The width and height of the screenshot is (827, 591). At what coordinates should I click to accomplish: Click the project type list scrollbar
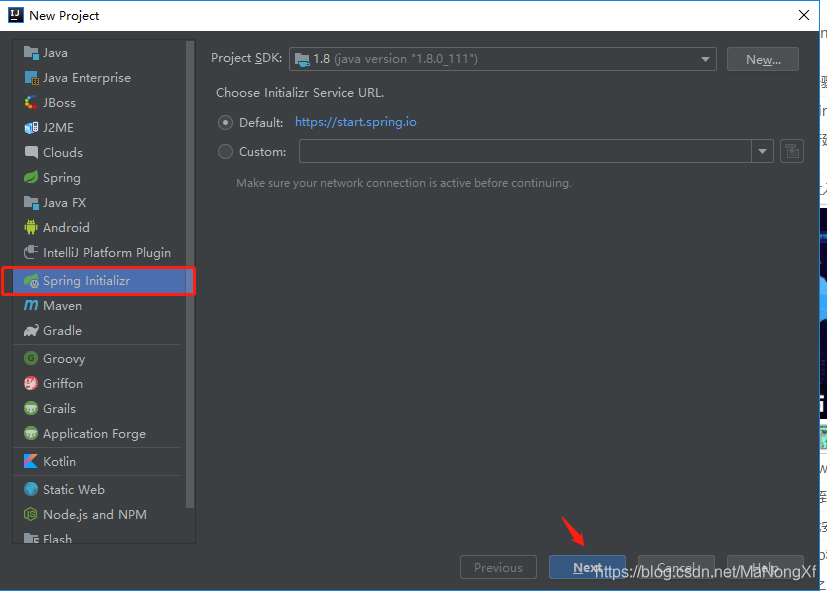(190, 274)
